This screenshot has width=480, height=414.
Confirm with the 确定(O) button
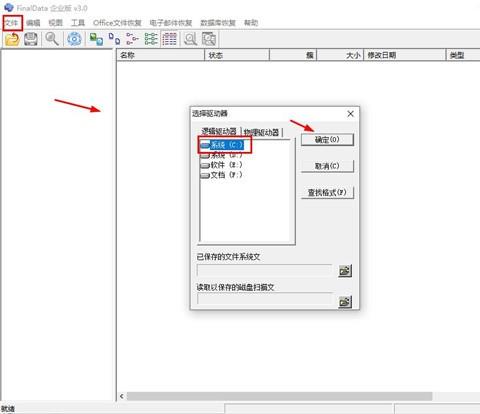coord(327,139)
